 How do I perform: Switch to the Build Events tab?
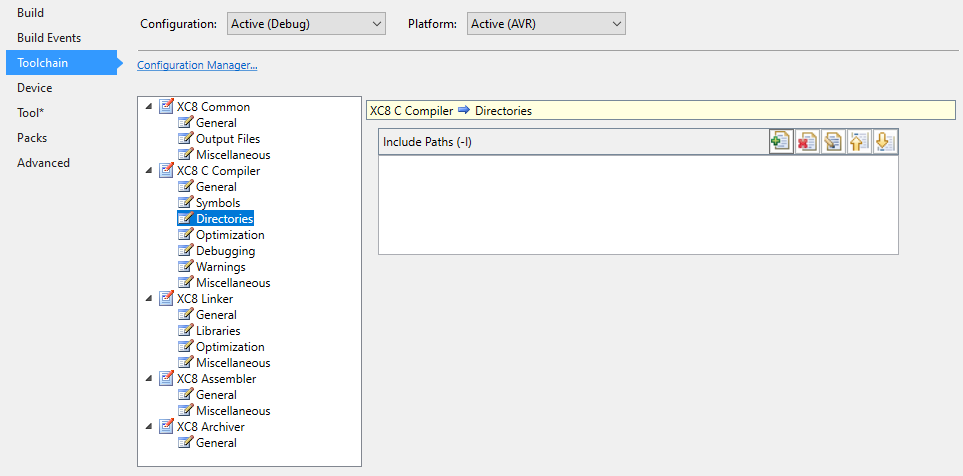[49, 38]
